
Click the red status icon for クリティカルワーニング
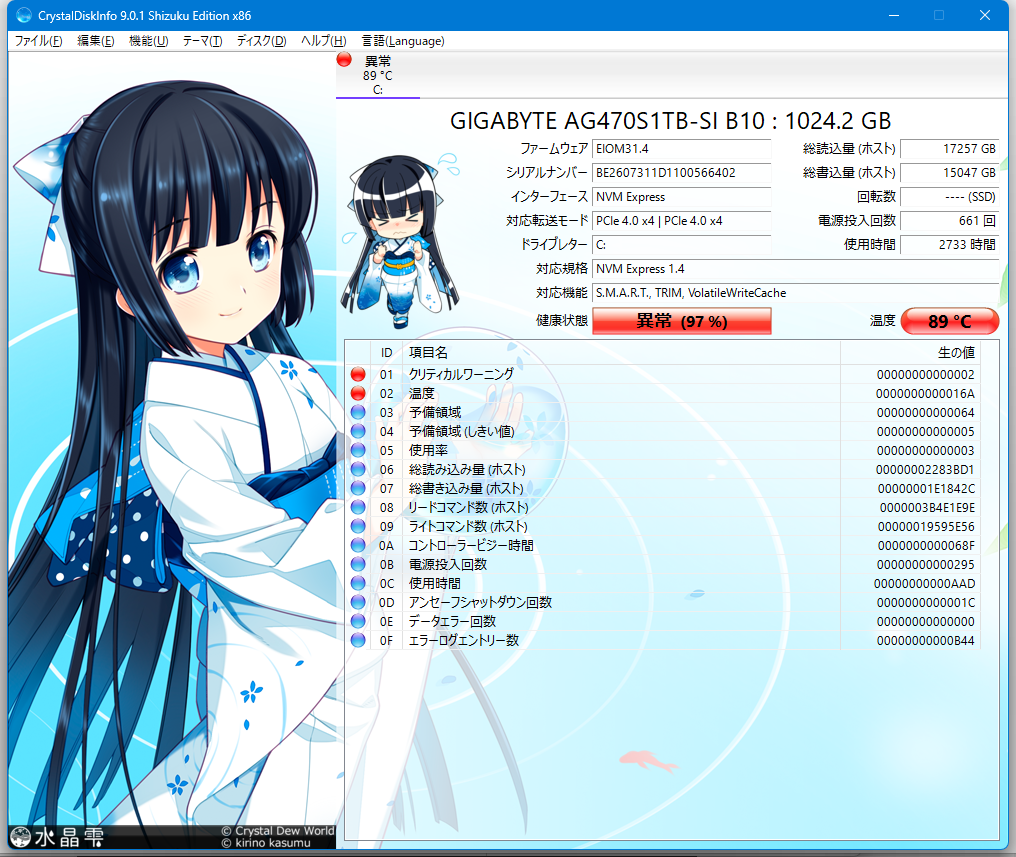[358, 374]
